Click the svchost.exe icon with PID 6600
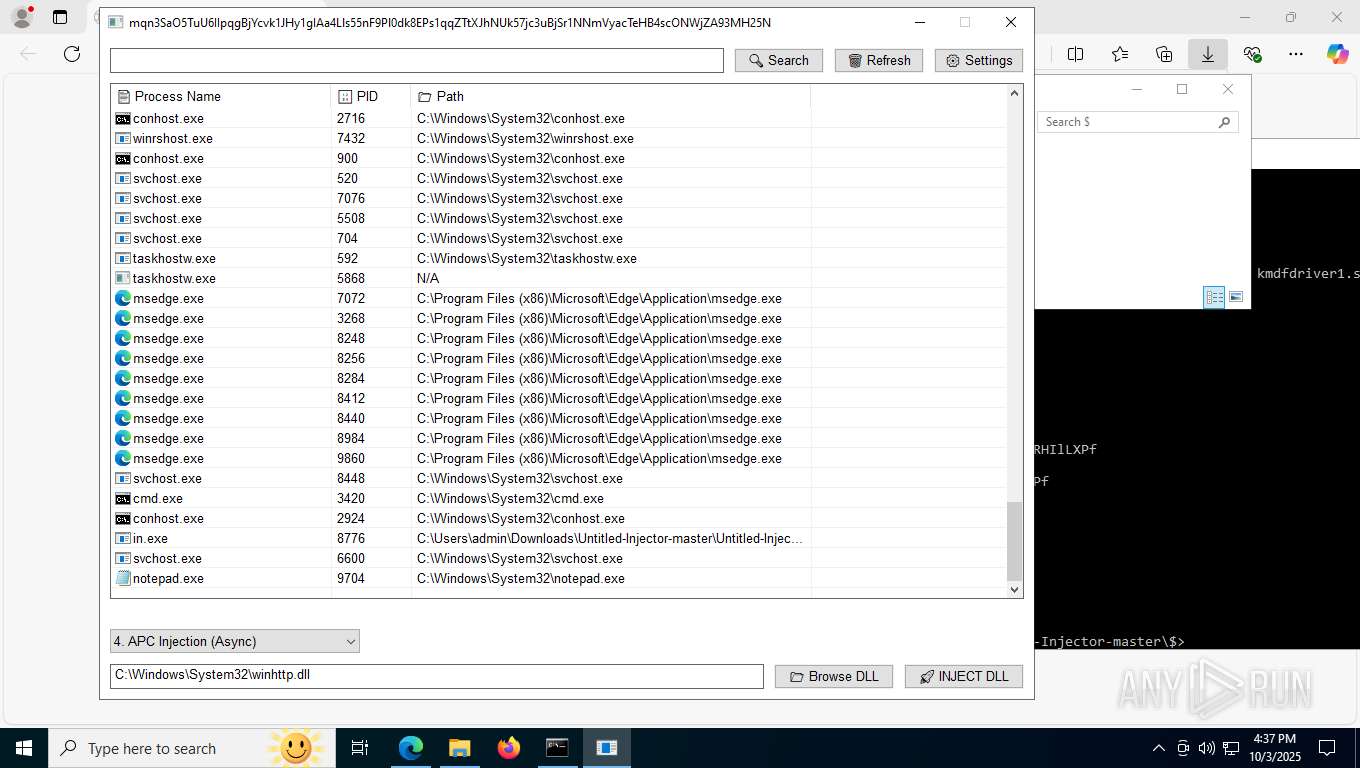The image size is (1360, 768). 123,558
